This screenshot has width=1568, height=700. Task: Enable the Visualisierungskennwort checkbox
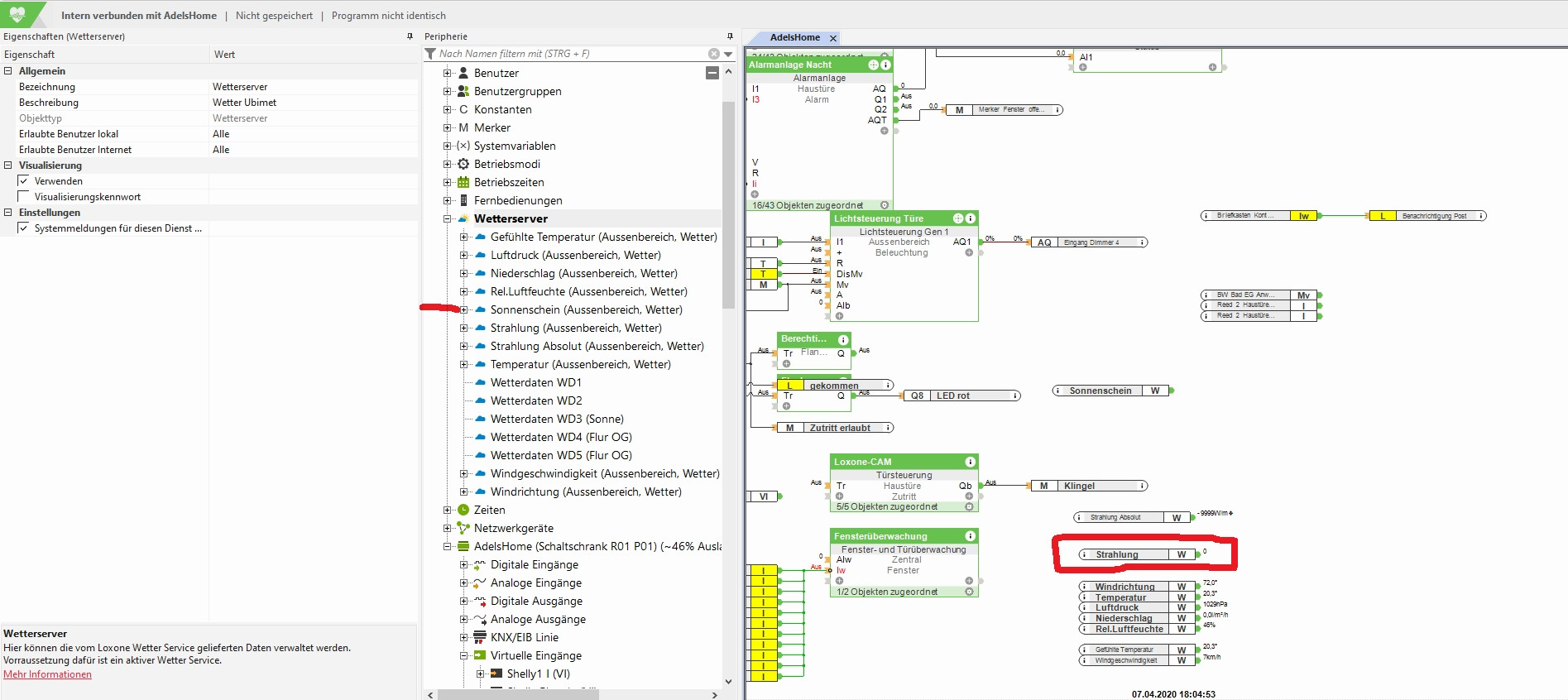click(24, 197)
